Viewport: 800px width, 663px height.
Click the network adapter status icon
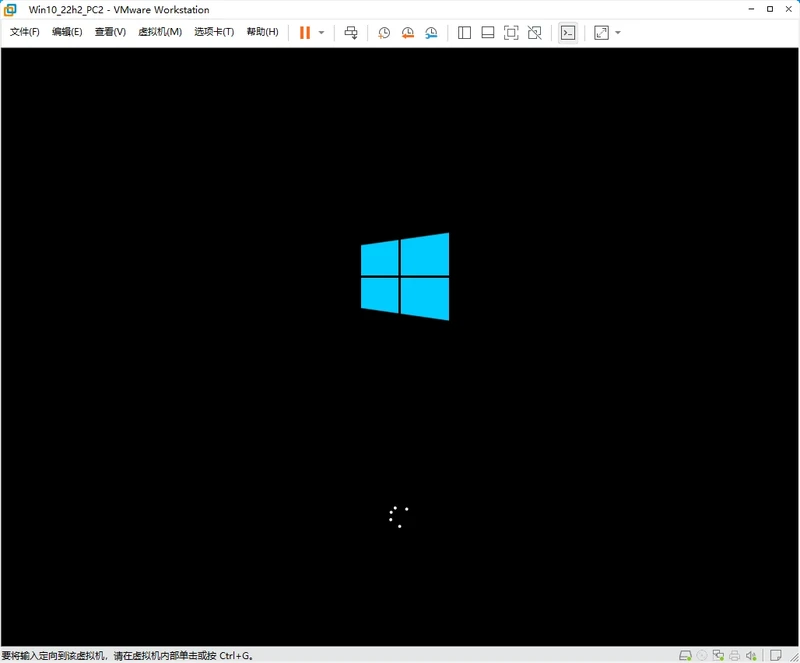[x=718, y=655]
